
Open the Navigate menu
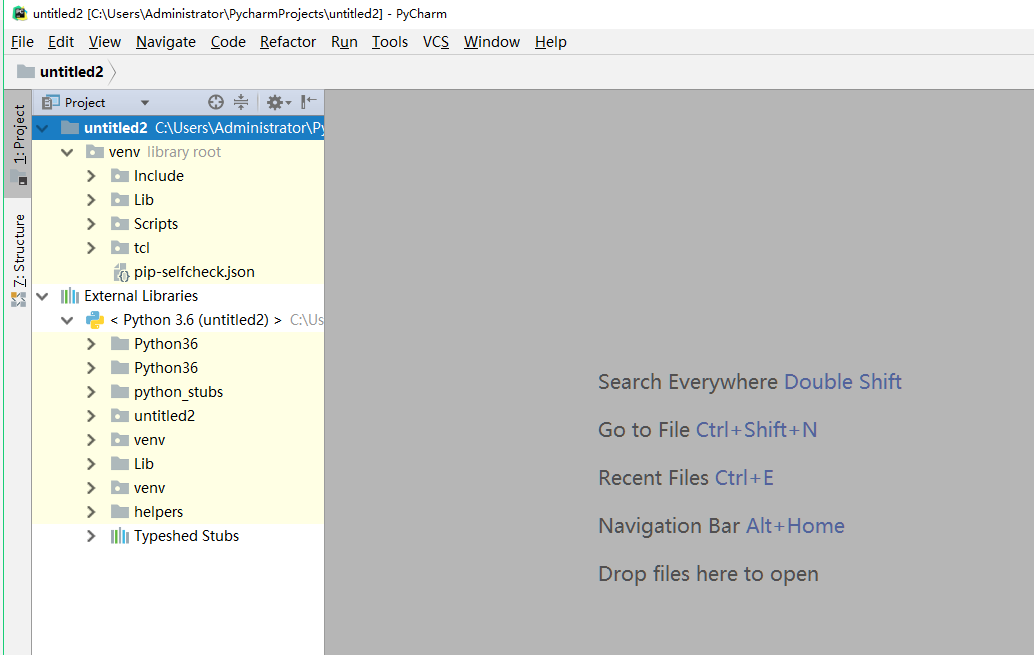(166, 42)
